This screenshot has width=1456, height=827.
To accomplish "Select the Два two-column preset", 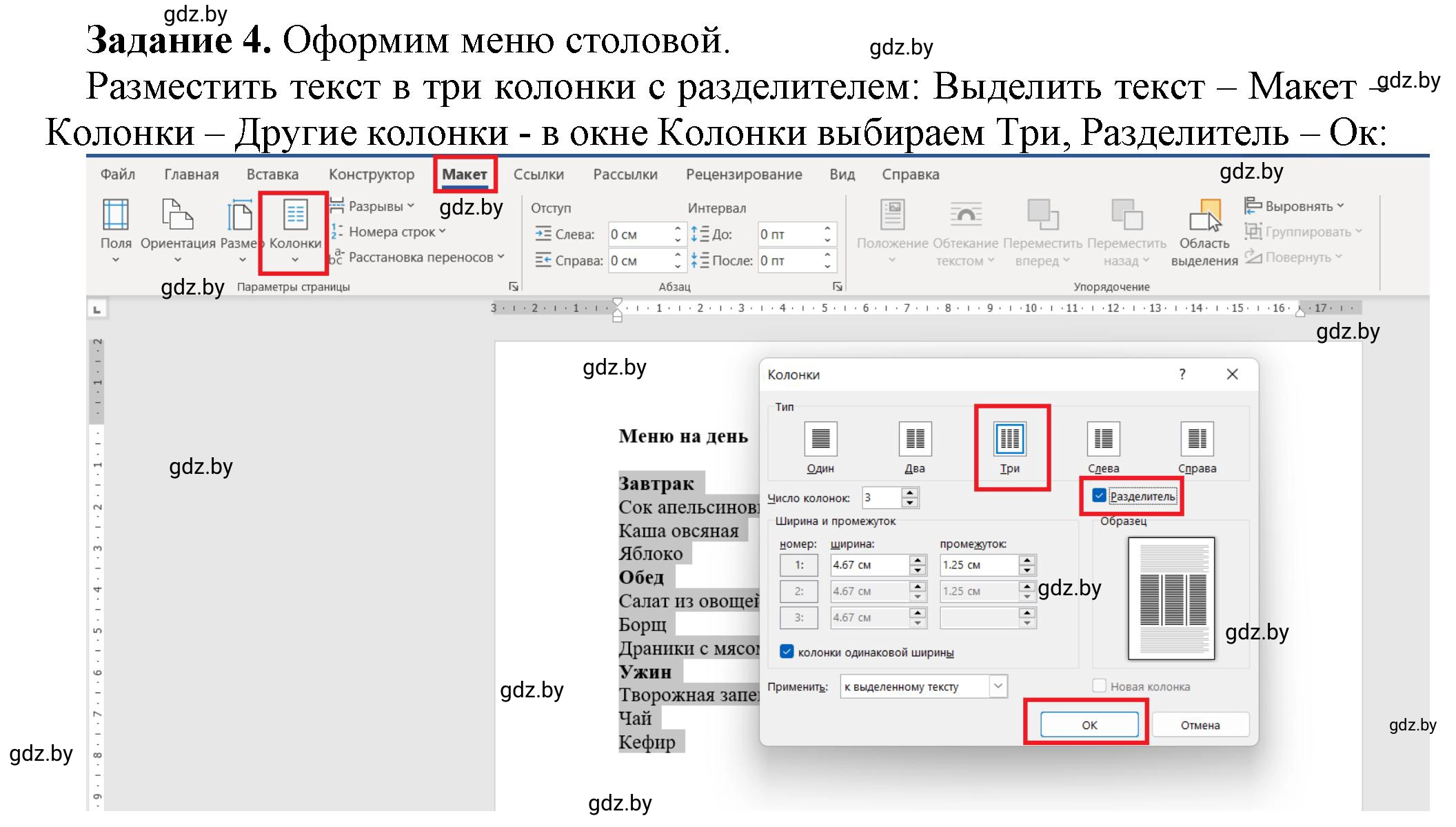I will (x=915, y=448).
